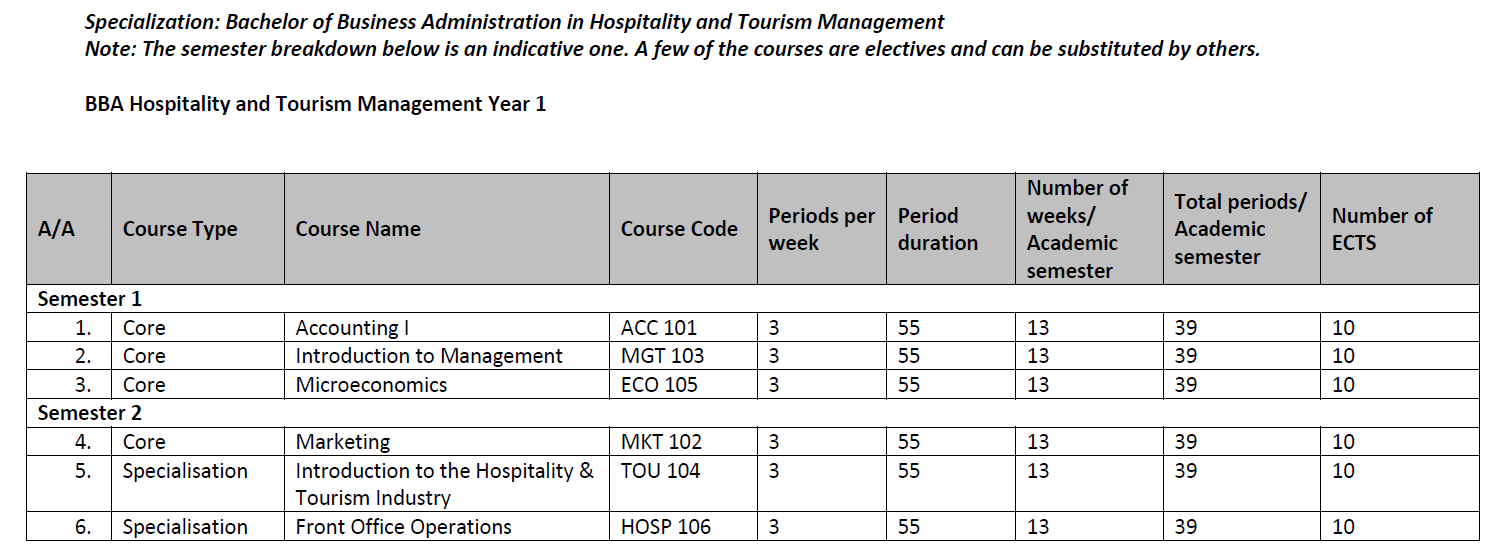Click the Front Office Operations cell
Image resolution: width=1500 pixels, height=555 pixels.
coord(403,527)
